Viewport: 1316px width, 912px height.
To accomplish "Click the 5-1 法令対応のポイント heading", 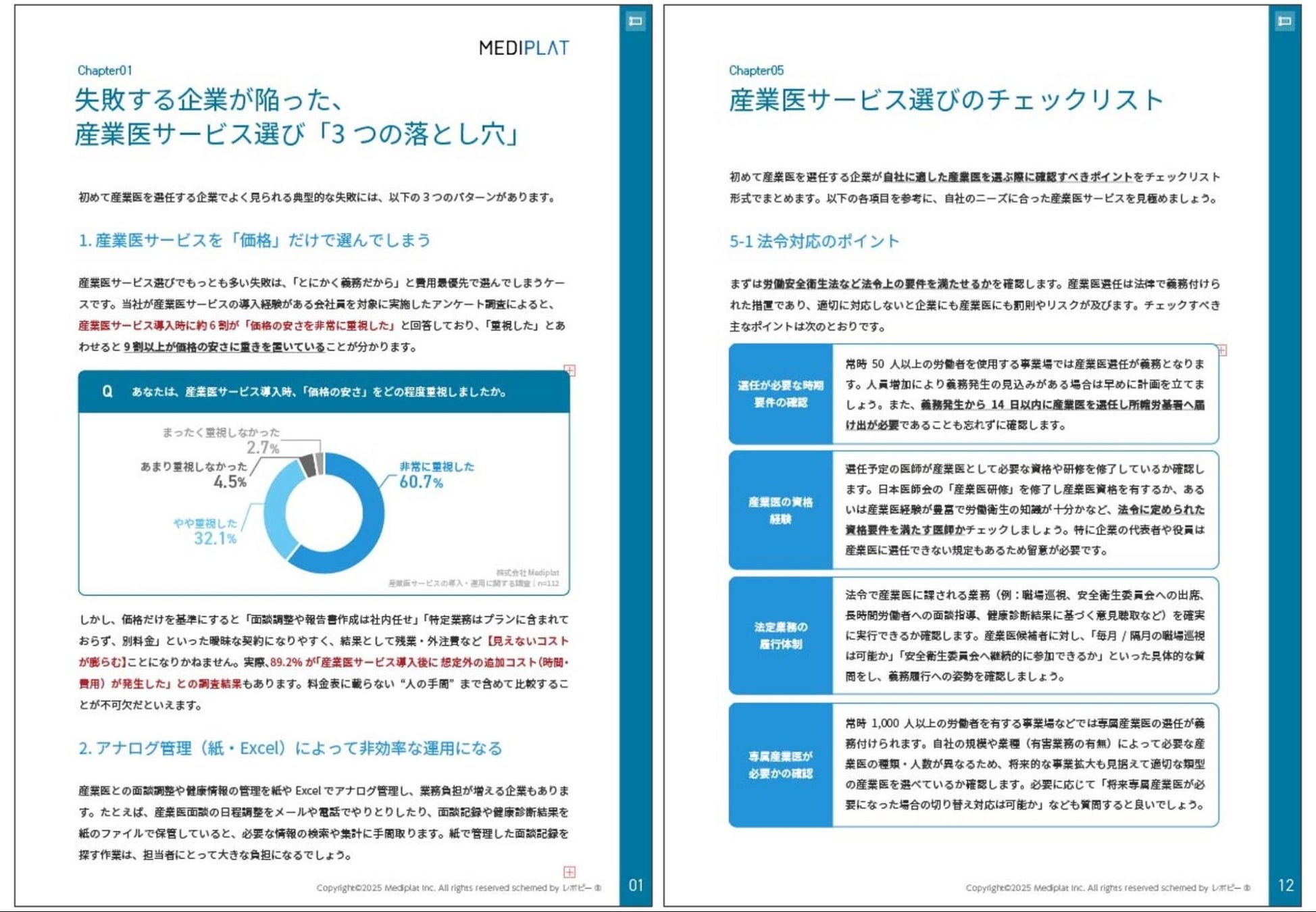I will (814, 241).
